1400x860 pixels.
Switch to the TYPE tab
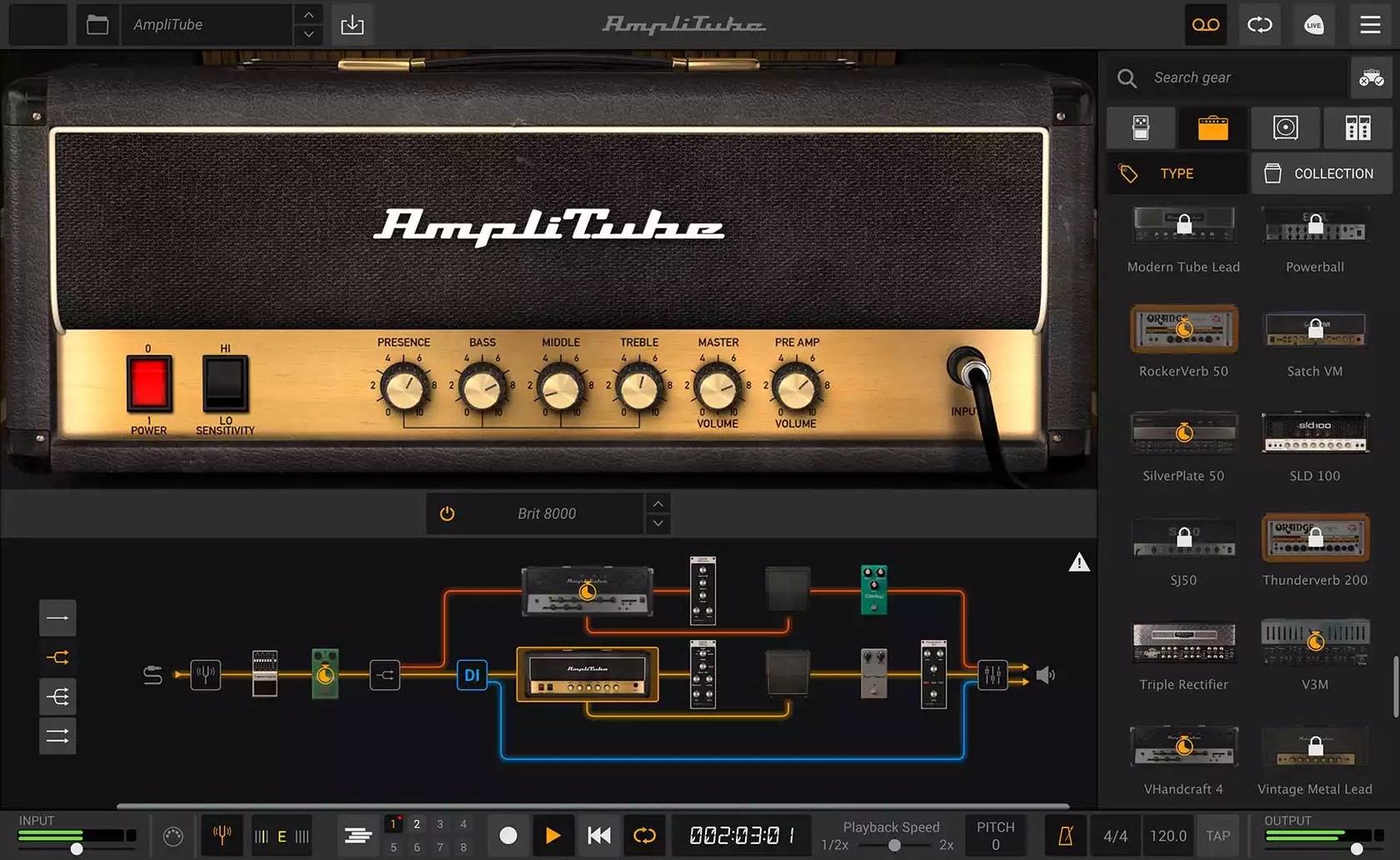[x=1176, y=173]
